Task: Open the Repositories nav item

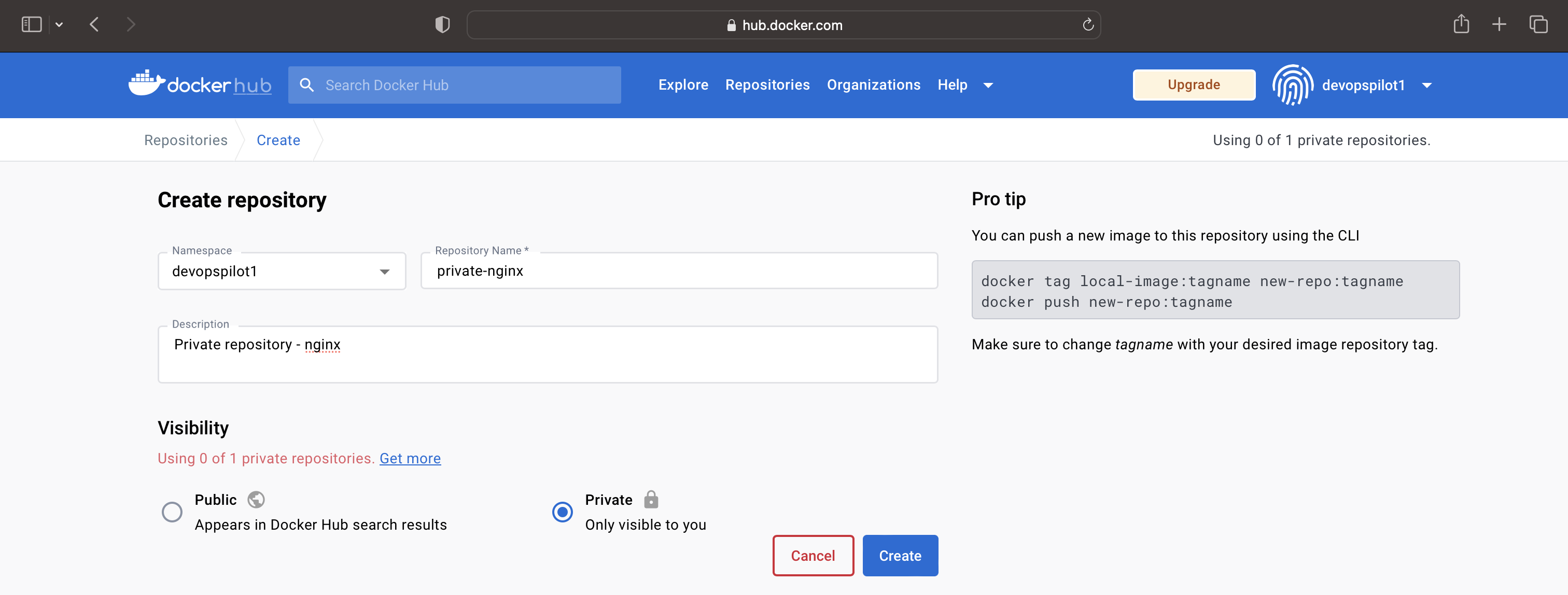Action: coord(767,85)
